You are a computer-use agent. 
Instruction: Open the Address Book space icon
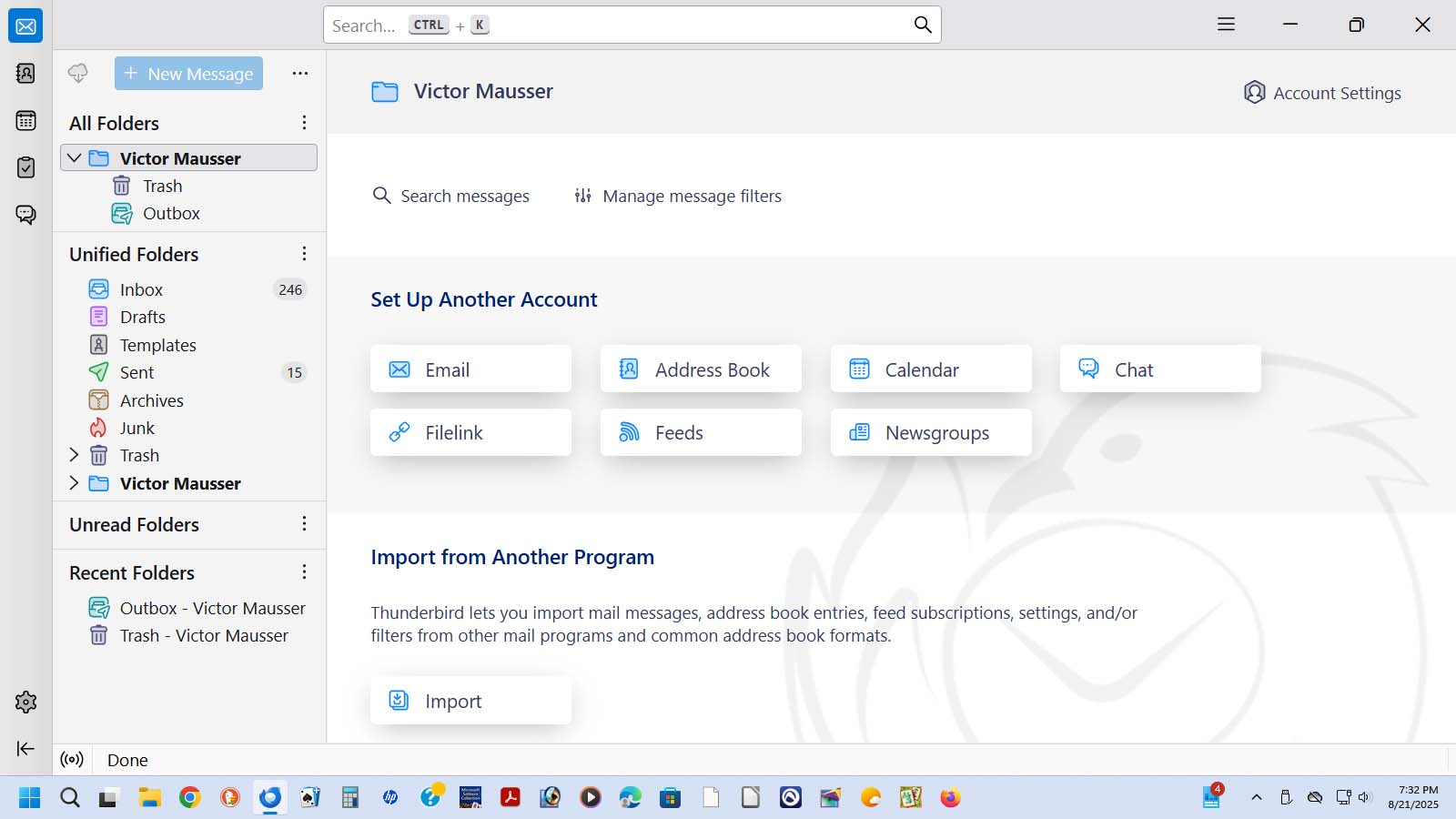25,73
